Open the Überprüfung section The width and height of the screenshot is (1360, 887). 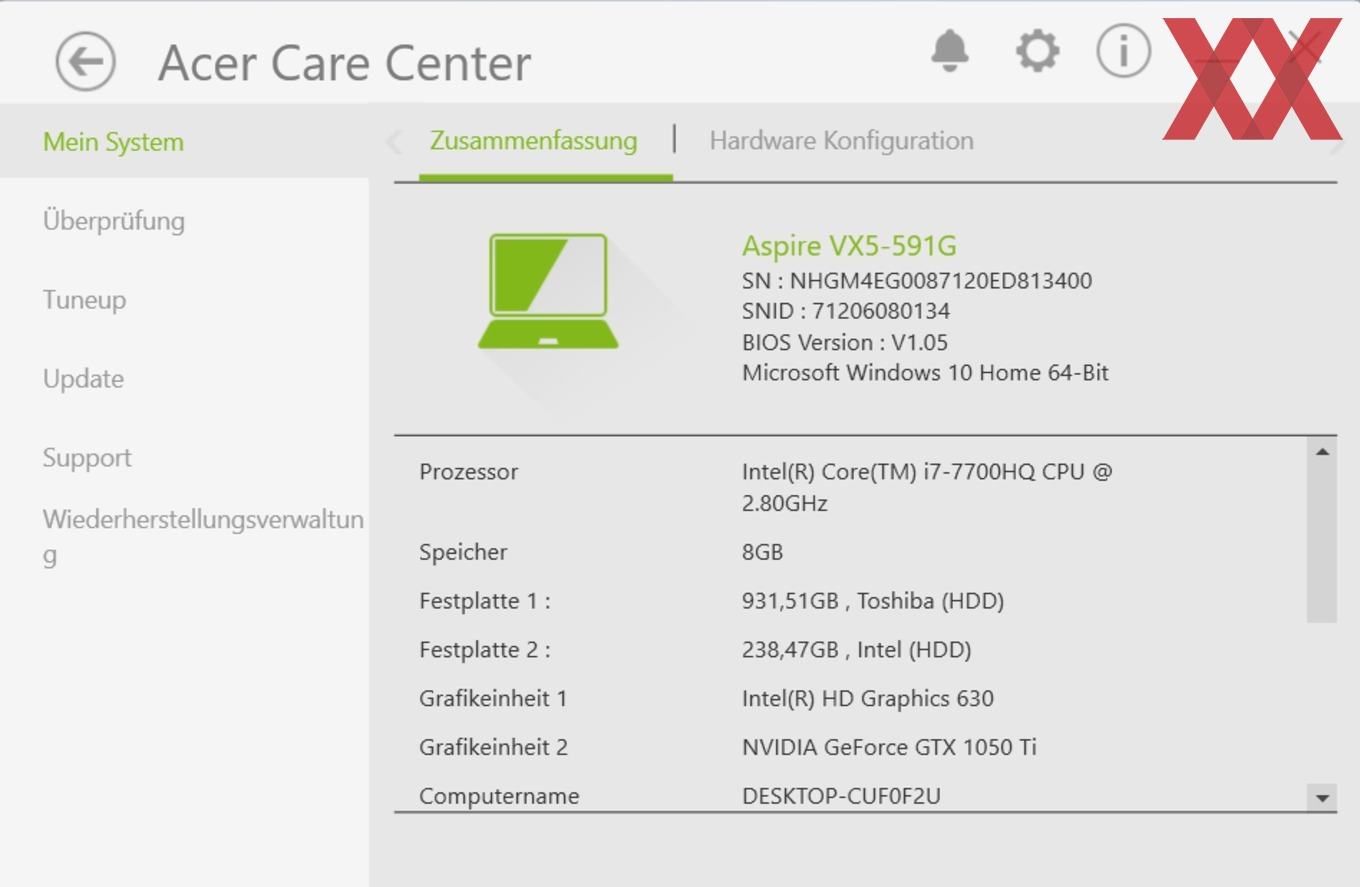tap(114, 221)
